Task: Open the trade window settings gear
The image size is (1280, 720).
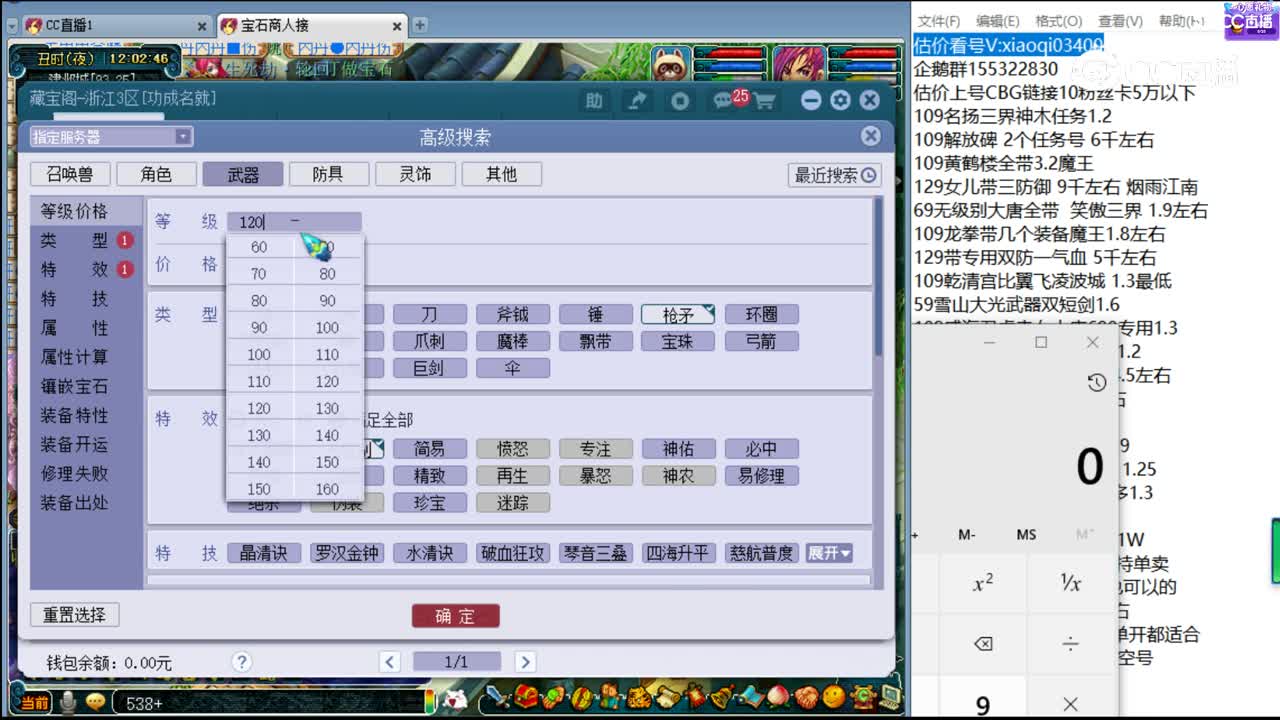Action: click(x=840, y=100)
